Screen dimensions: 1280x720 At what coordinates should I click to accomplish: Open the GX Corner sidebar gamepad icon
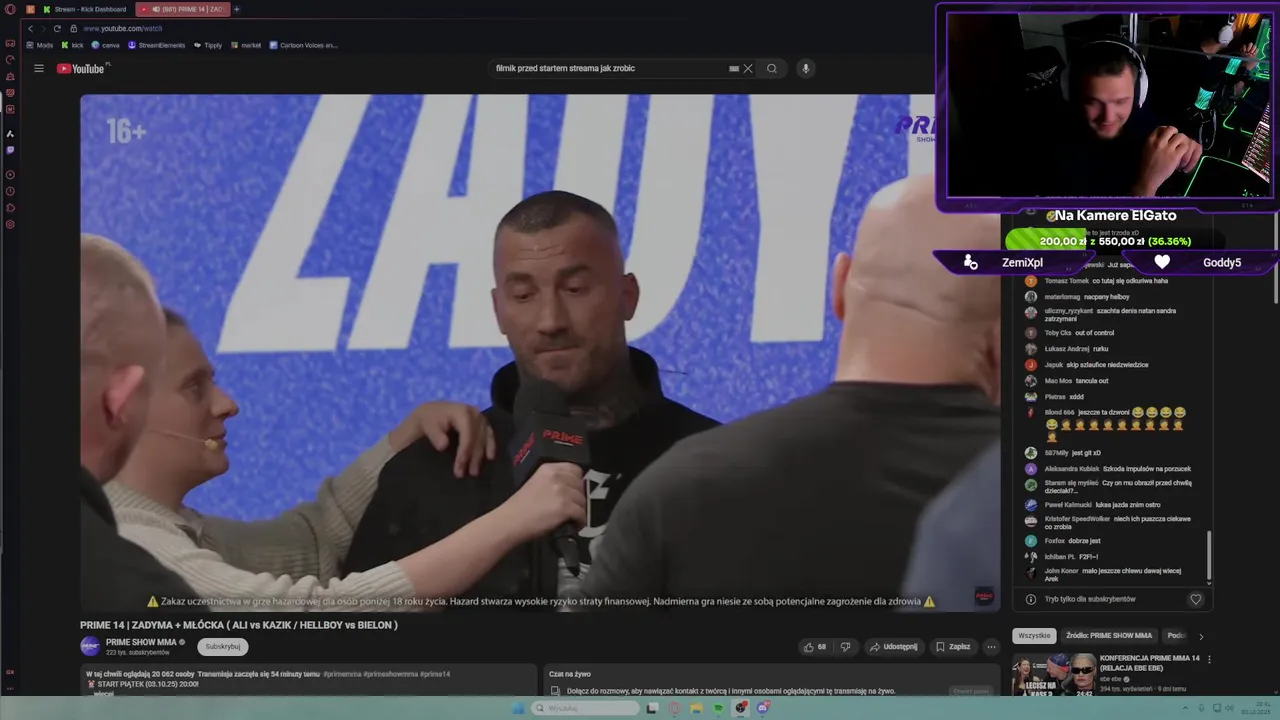[x=10, y=43]
